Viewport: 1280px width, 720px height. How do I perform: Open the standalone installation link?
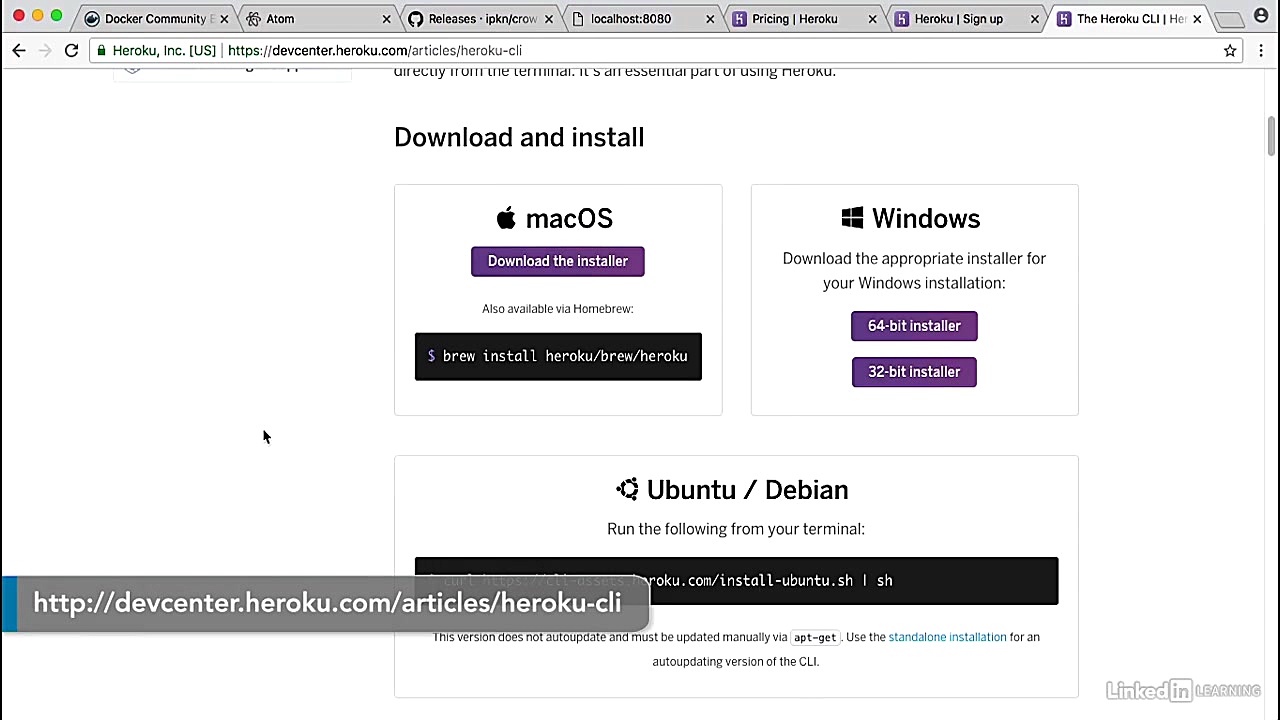coord(947,637)
